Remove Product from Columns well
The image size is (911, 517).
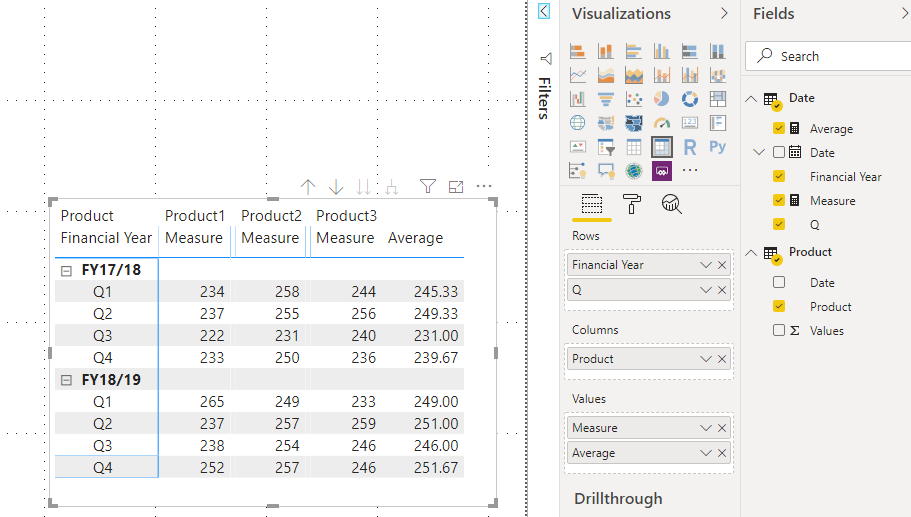pyautogui.click(x=722, y=359)
